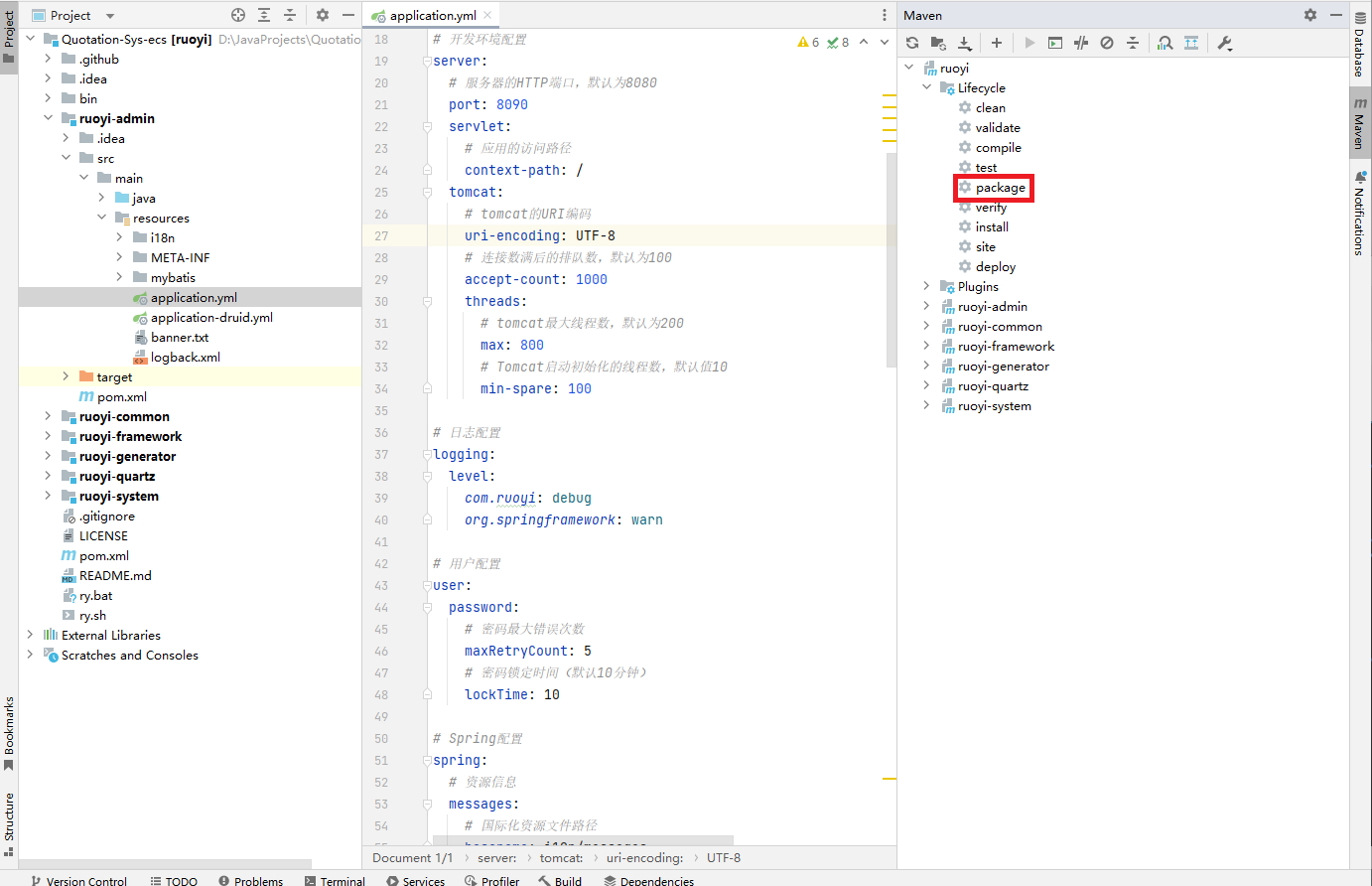The height and width of the screenshot is (886, 1372).
Task: Hide the Maven tool window
Action: pyautogui.click(x=1336, y=15)
